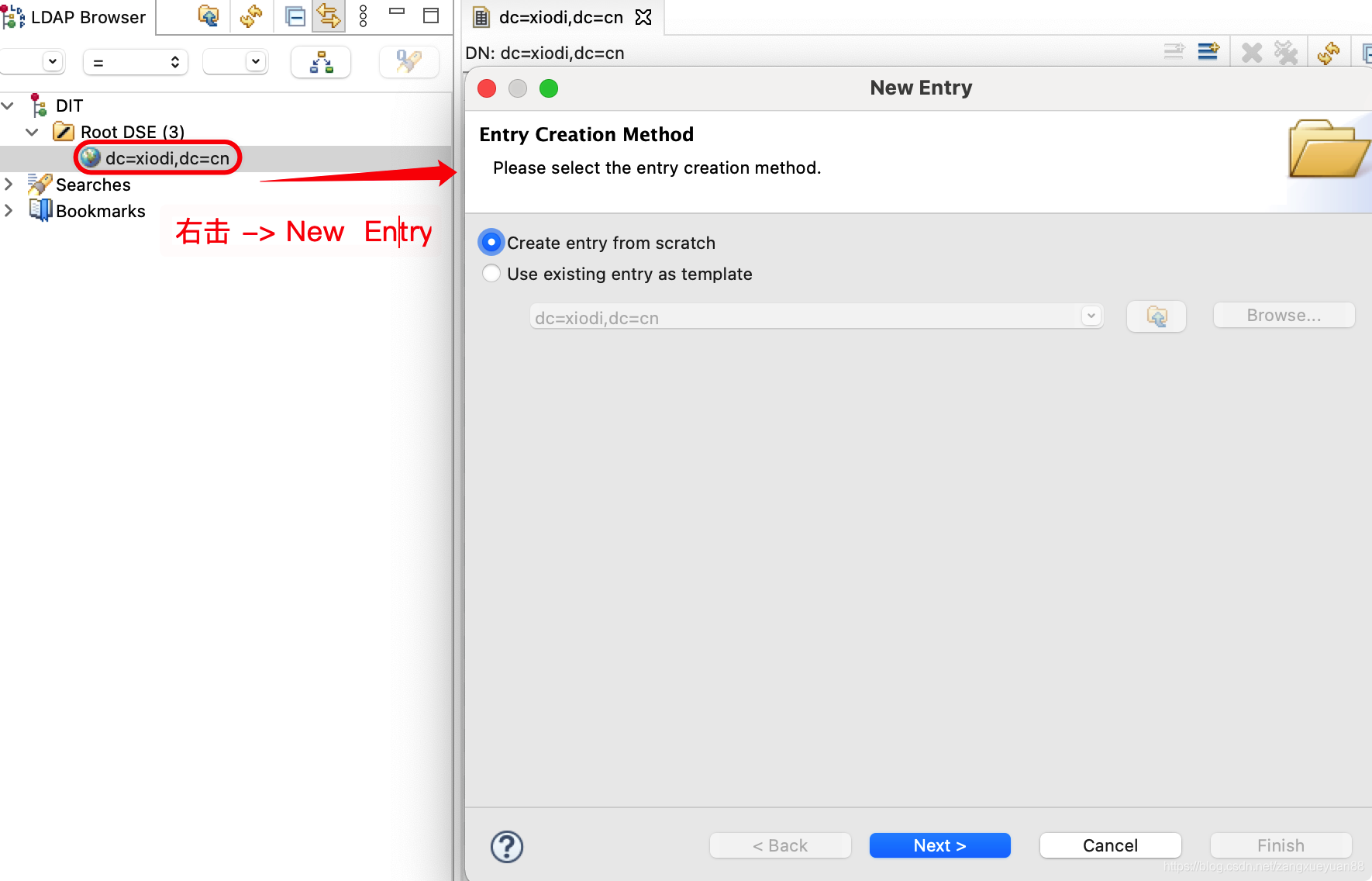Screen dimensions: 1372x881
Task: Cancel the New Entry wizard
Action: (1110, 845)
